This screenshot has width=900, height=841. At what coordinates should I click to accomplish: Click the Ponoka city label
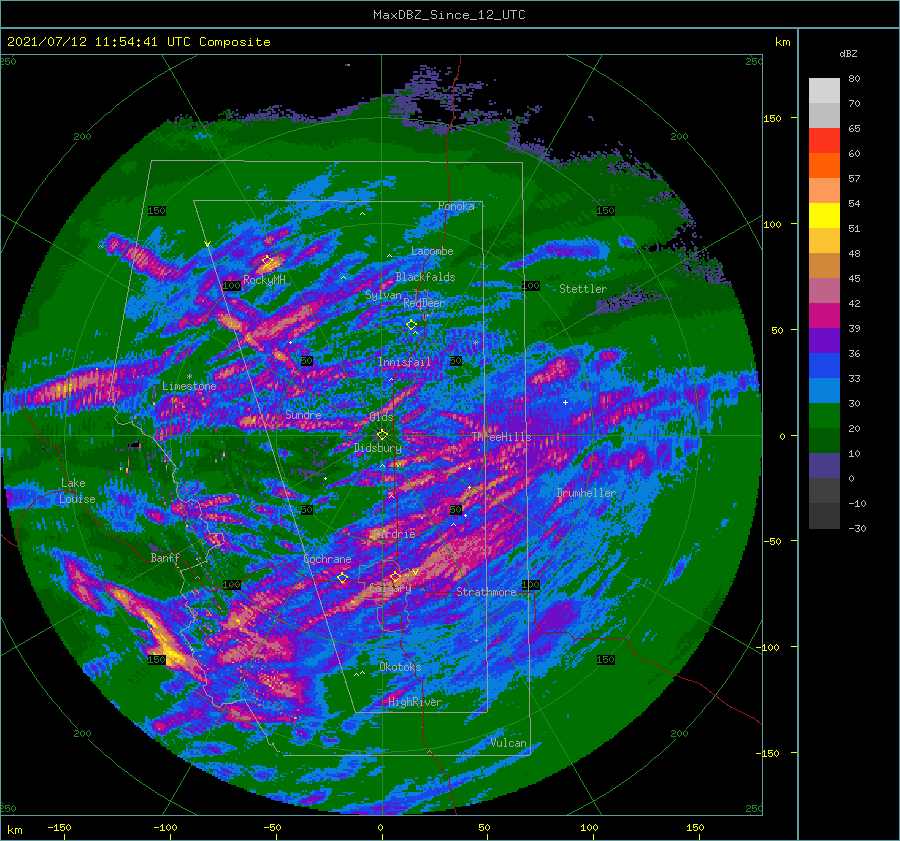(x=456, y=206)
